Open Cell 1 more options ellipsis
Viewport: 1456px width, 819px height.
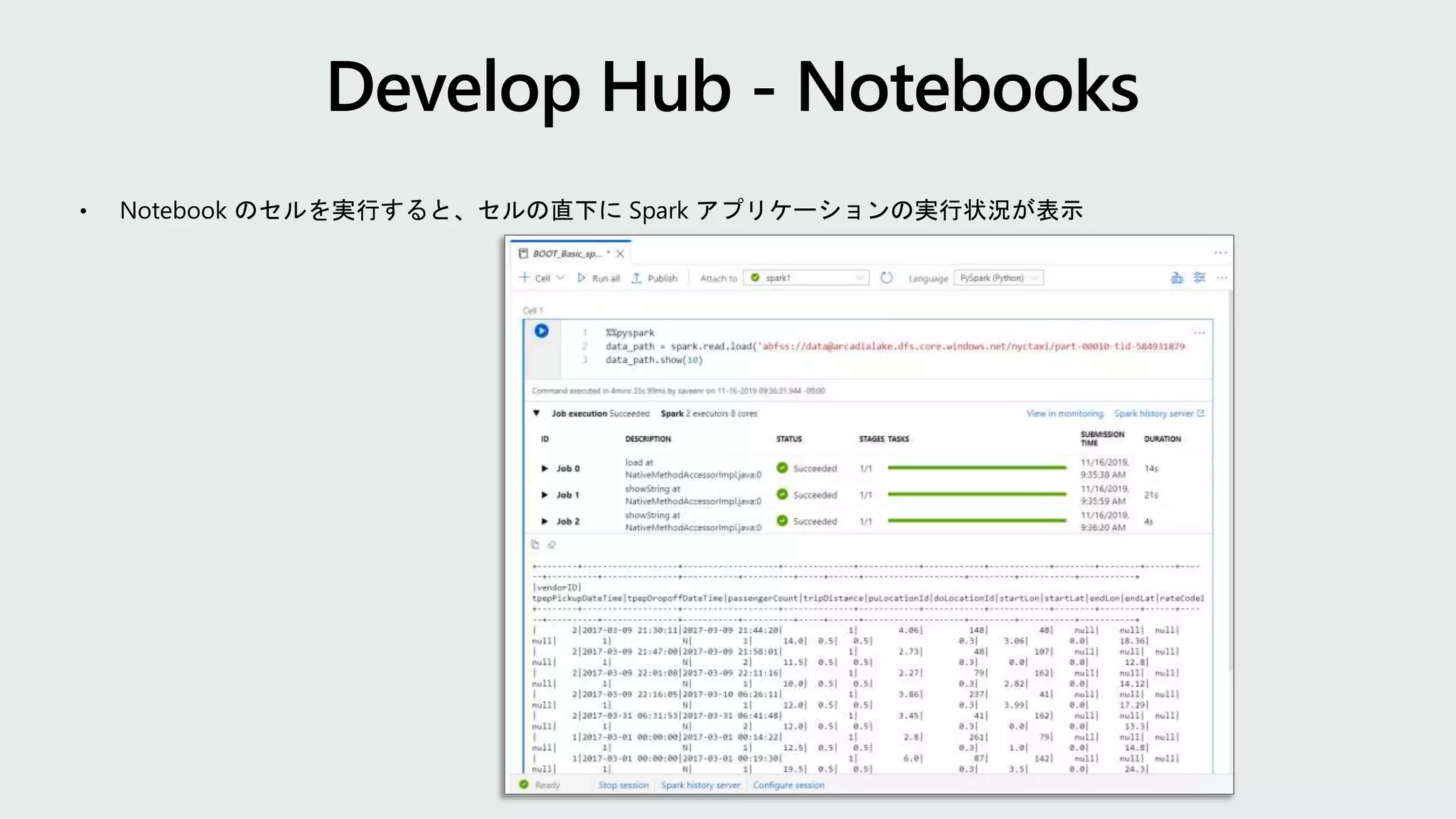[x=1199, y=333]
